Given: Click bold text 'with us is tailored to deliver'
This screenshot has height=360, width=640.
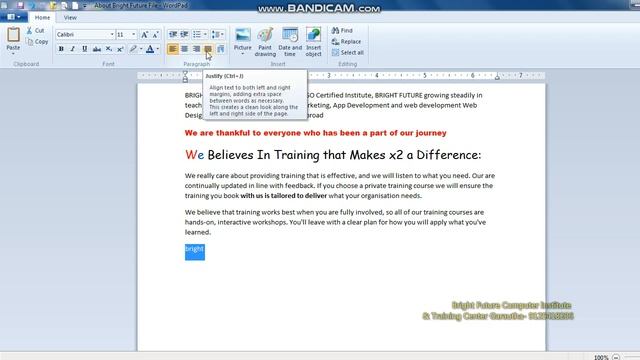Looking at the screenshot, I should (x=284, y=196).
